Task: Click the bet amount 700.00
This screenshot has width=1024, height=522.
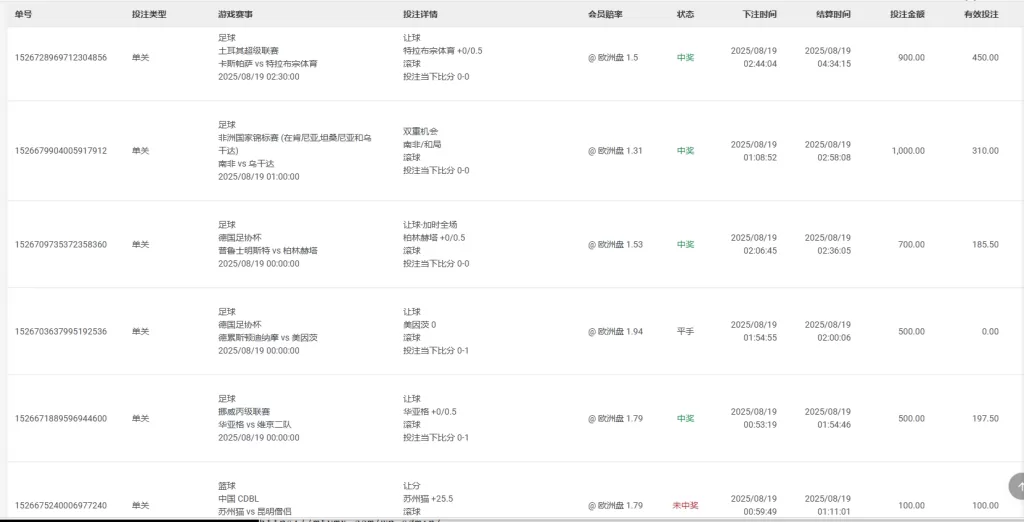Action: [911, 244]
